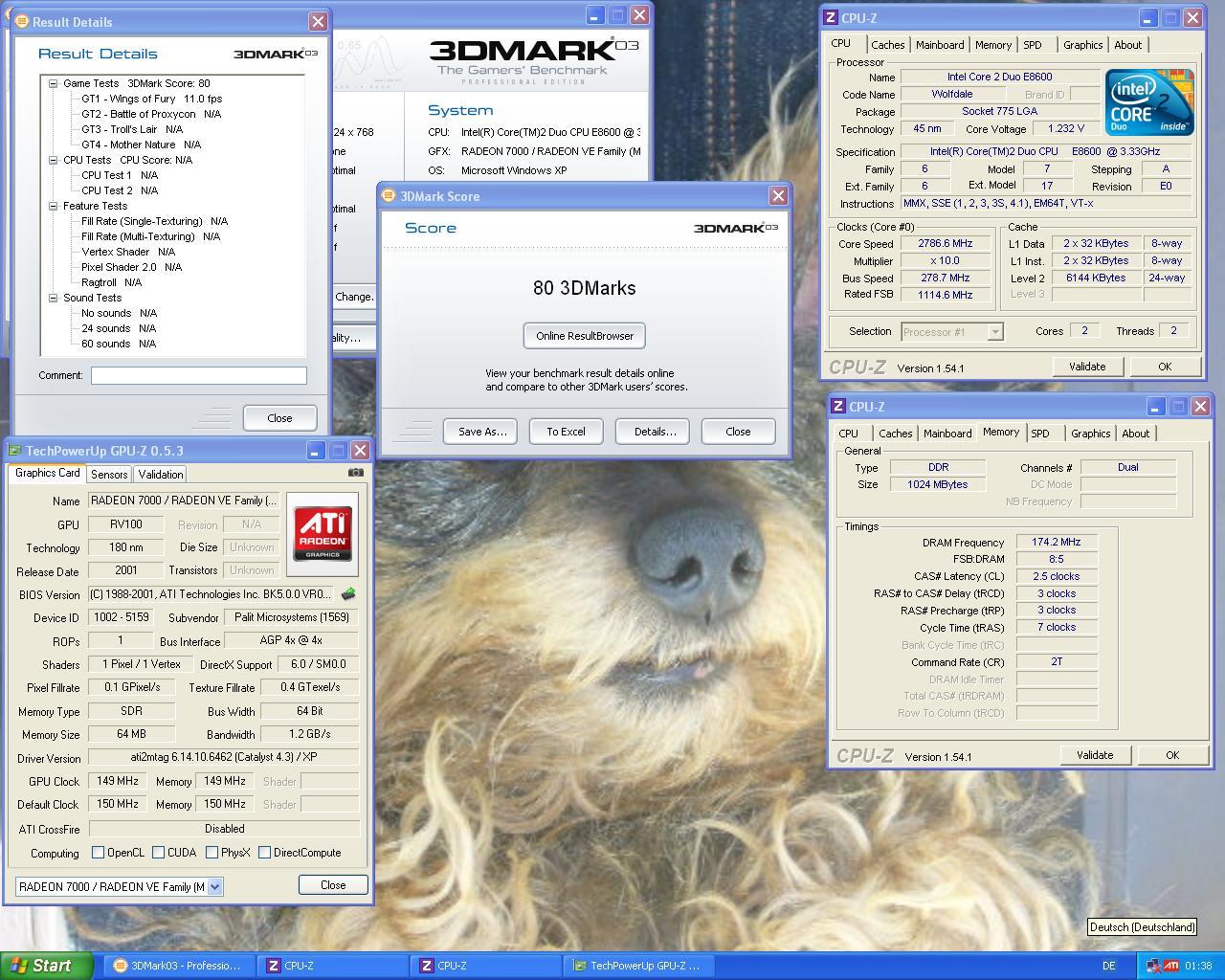Click the Core Speed value 2786.6 MHz
This screenshot has height=980, width=1225.
pos(945,244)
